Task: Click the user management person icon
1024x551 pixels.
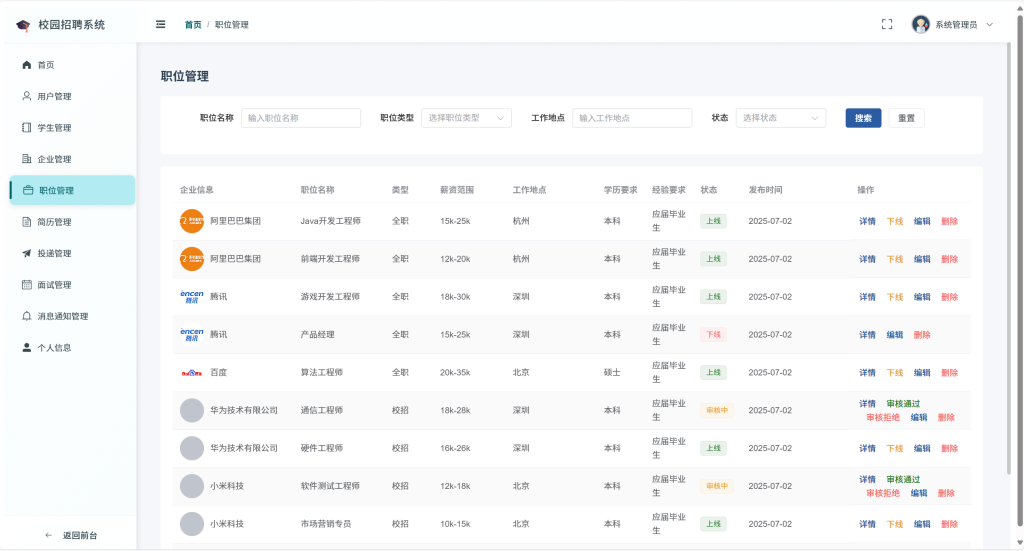Action: [27, 96]
